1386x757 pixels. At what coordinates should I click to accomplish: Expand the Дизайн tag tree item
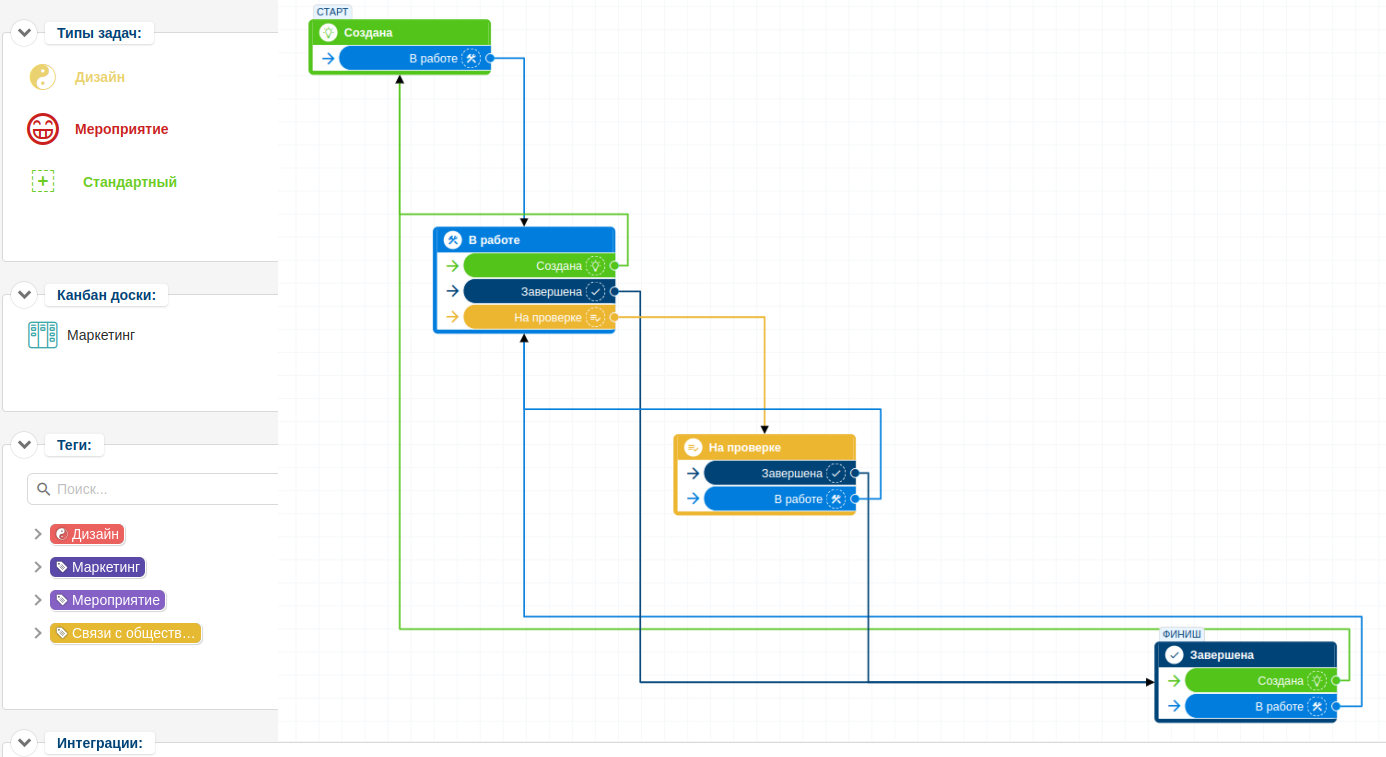(38, 534)
